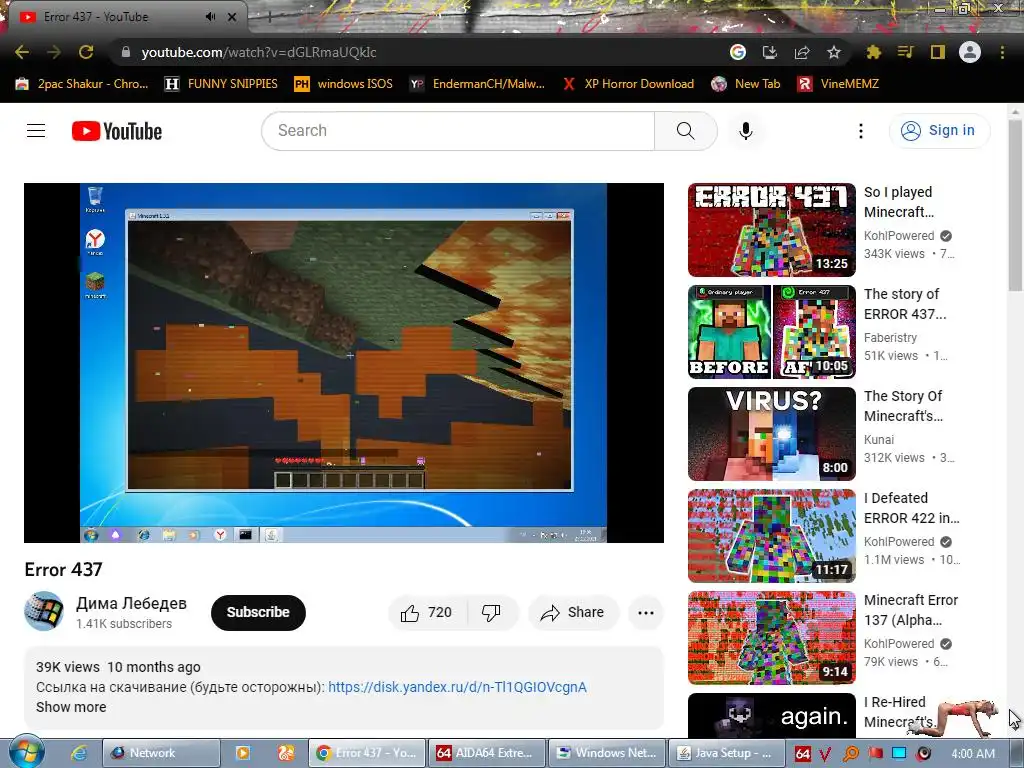Open the 2pac Shakur bookmark
The width and height of the screenshot is (1024, 768).
[82, 84]
